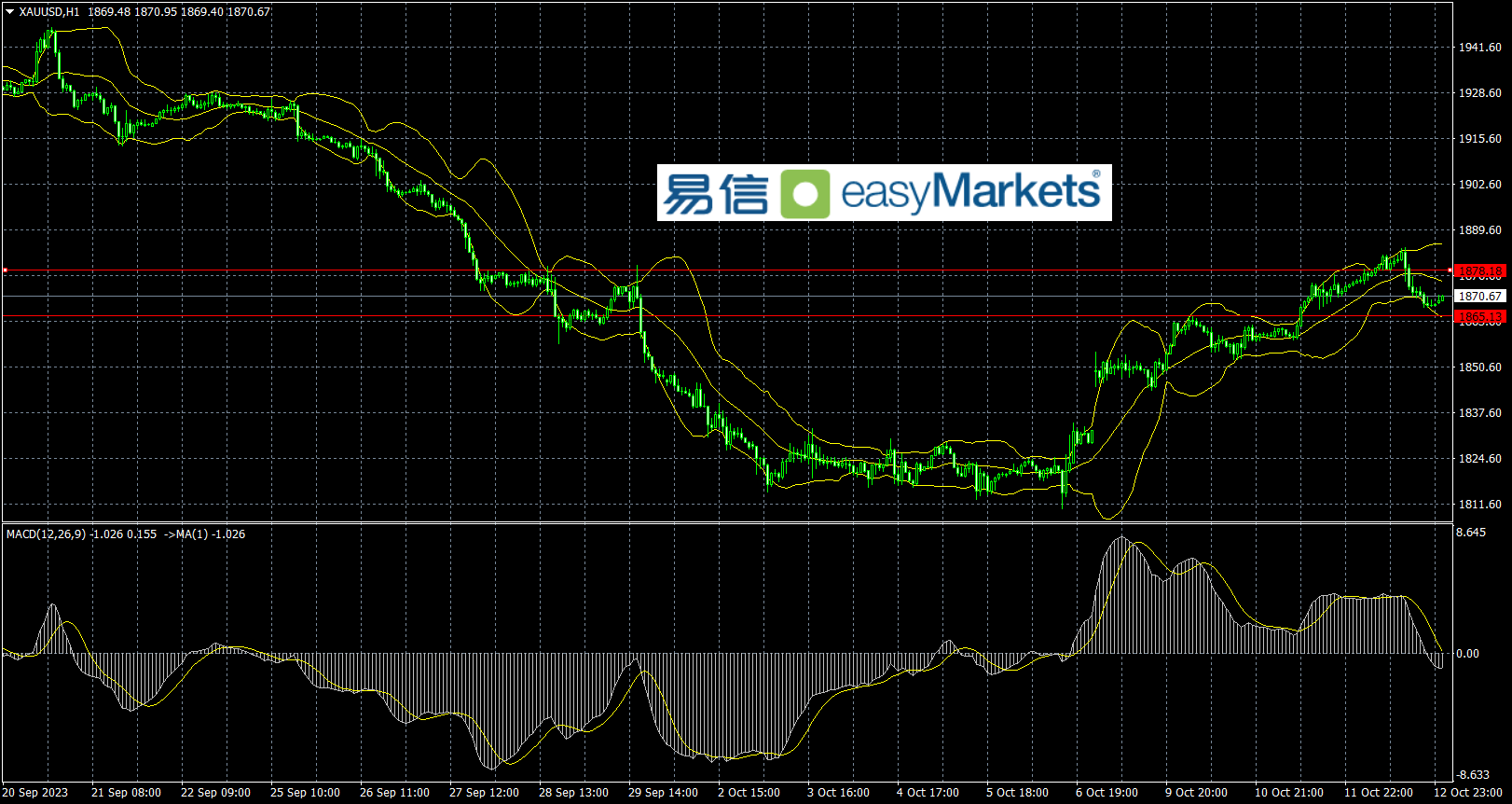Select the red 1865.13 horizontal price line
The width and height of the screenshot is (1512, 804).
727,317
